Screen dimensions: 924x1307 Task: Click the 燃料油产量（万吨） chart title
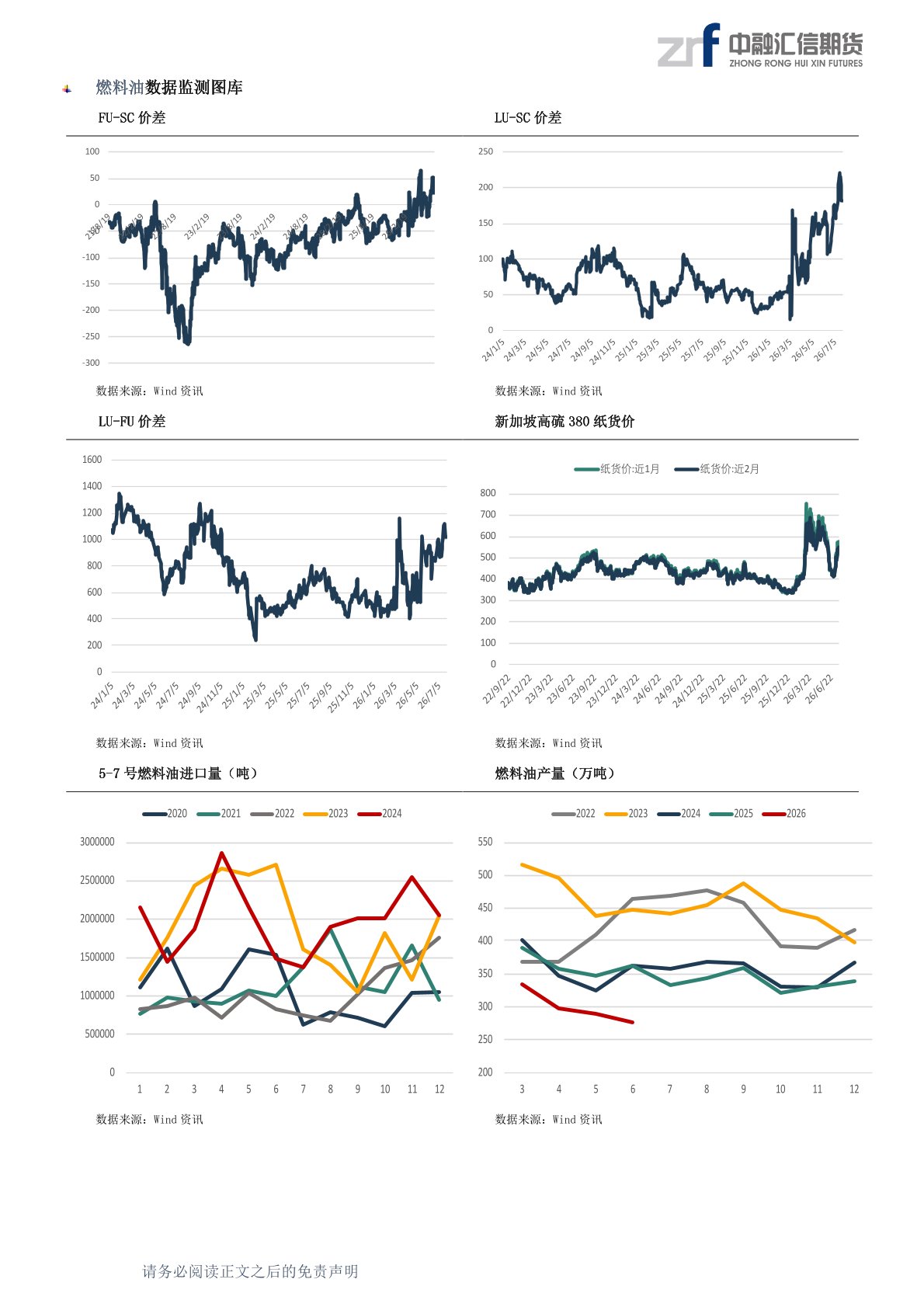(556, 773)
